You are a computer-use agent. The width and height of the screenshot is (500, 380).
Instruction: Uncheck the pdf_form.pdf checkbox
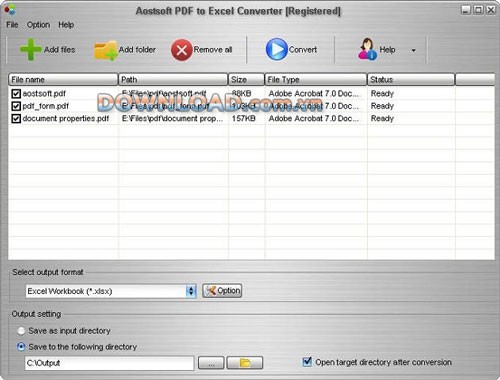(x=16, y=106)
